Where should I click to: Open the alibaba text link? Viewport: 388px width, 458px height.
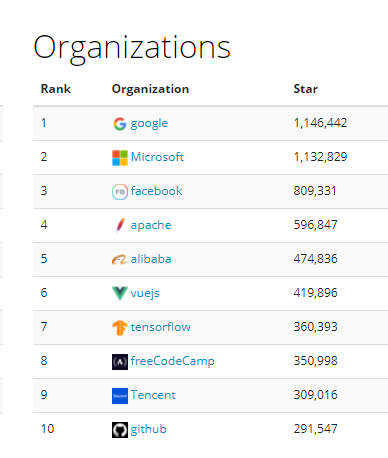point(151,259)
